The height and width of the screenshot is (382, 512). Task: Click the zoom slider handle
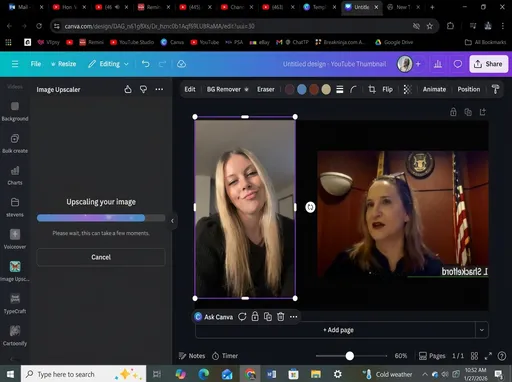tap(350, 356)
